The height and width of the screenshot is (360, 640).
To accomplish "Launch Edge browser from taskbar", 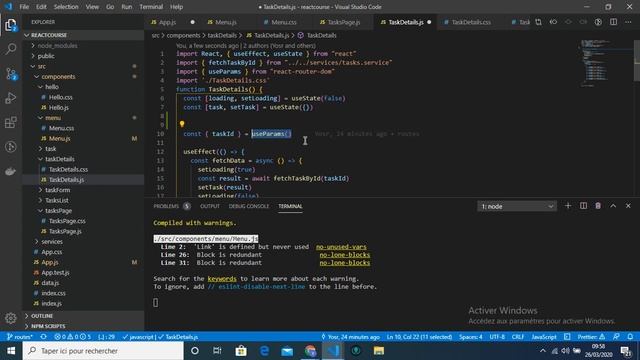I will (x=264, y=351).
